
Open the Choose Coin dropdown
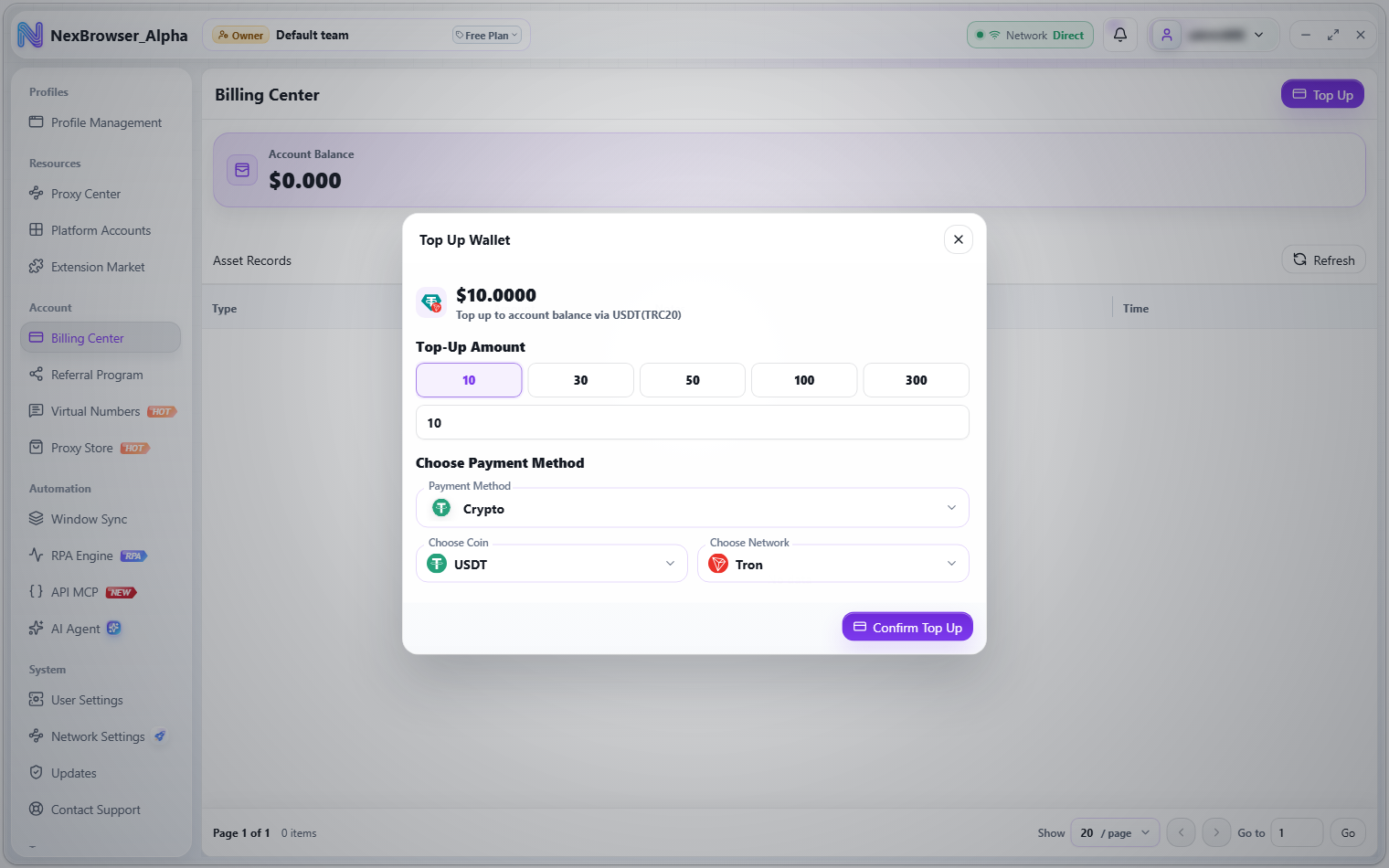click(552, 564)
